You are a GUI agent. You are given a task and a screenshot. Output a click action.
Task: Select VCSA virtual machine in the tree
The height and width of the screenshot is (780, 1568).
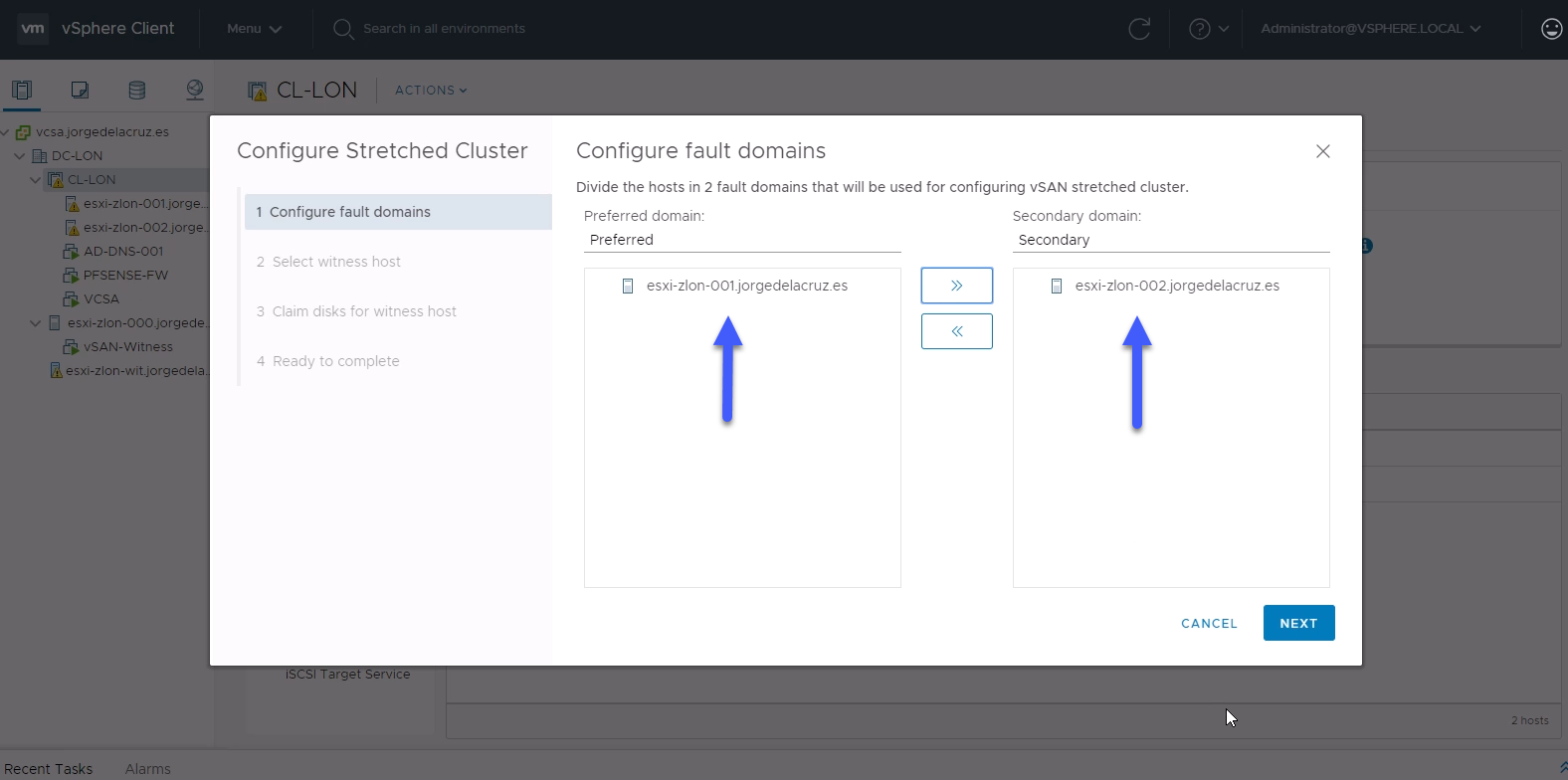[101, 299]
